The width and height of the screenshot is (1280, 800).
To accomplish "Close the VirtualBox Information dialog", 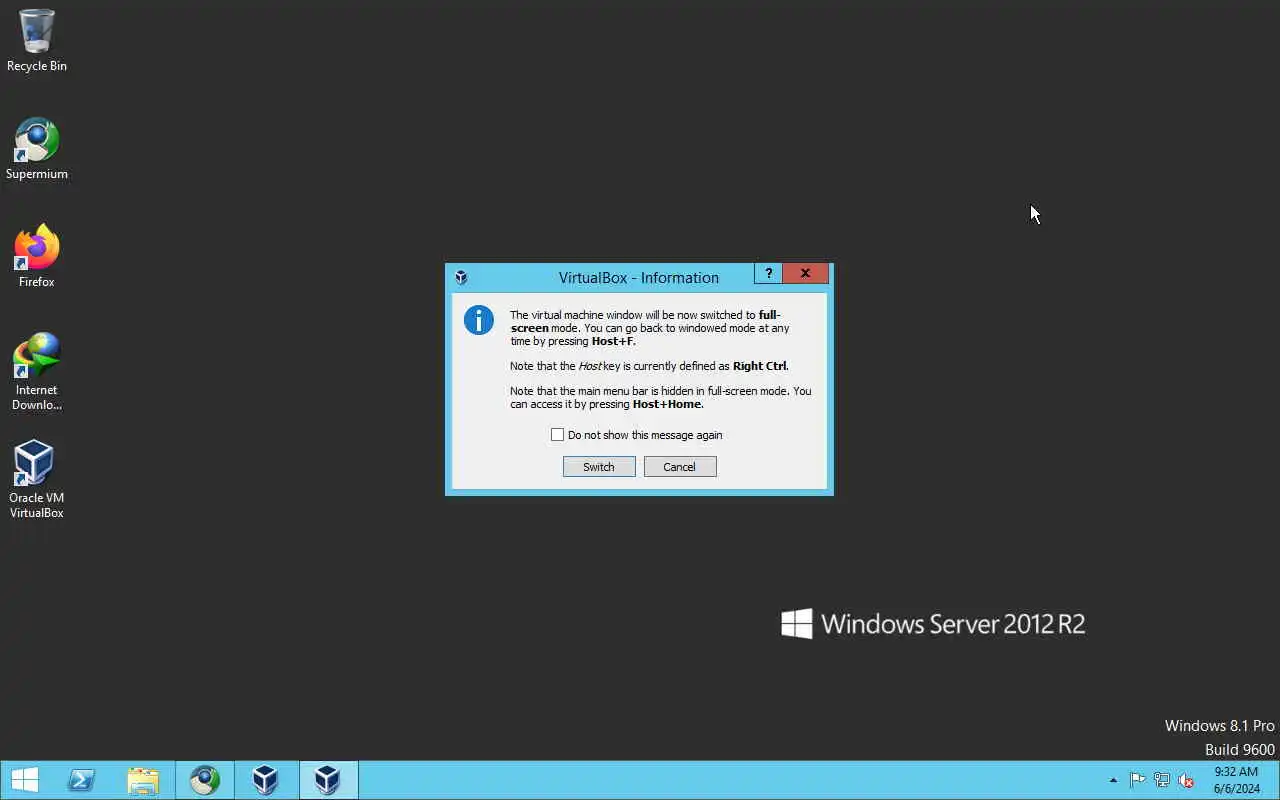I will click(x=805, y=273).
